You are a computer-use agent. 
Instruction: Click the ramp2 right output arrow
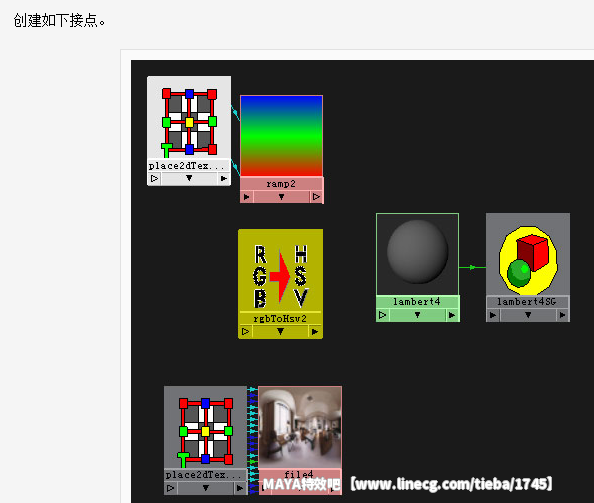[x=316, y=197]
